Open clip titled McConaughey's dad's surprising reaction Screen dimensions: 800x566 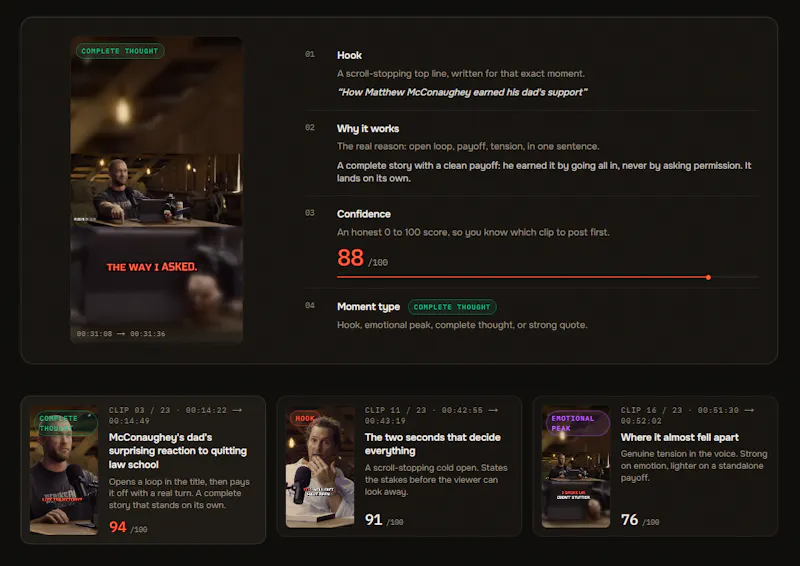coord(178,451)
